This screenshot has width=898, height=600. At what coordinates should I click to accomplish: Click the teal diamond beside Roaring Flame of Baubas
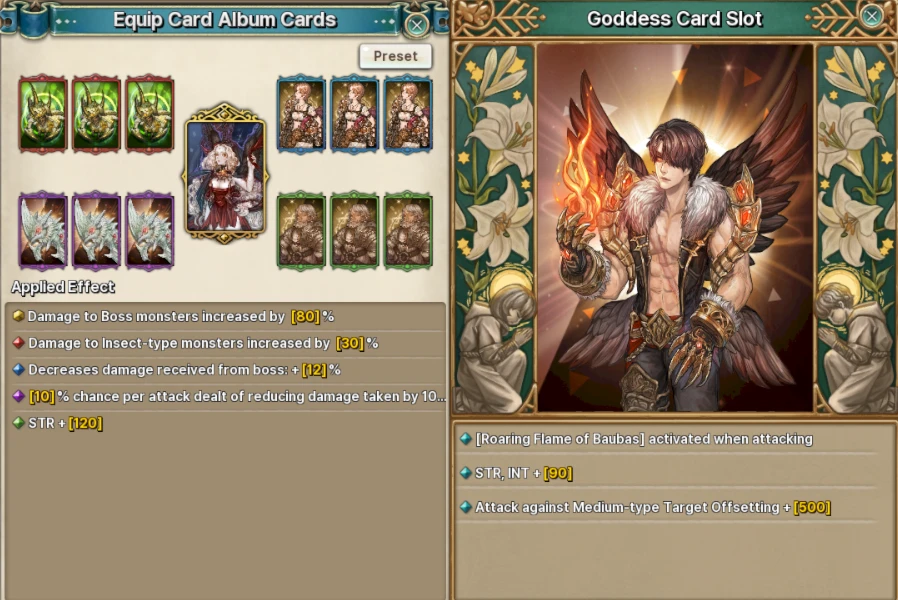466,439
